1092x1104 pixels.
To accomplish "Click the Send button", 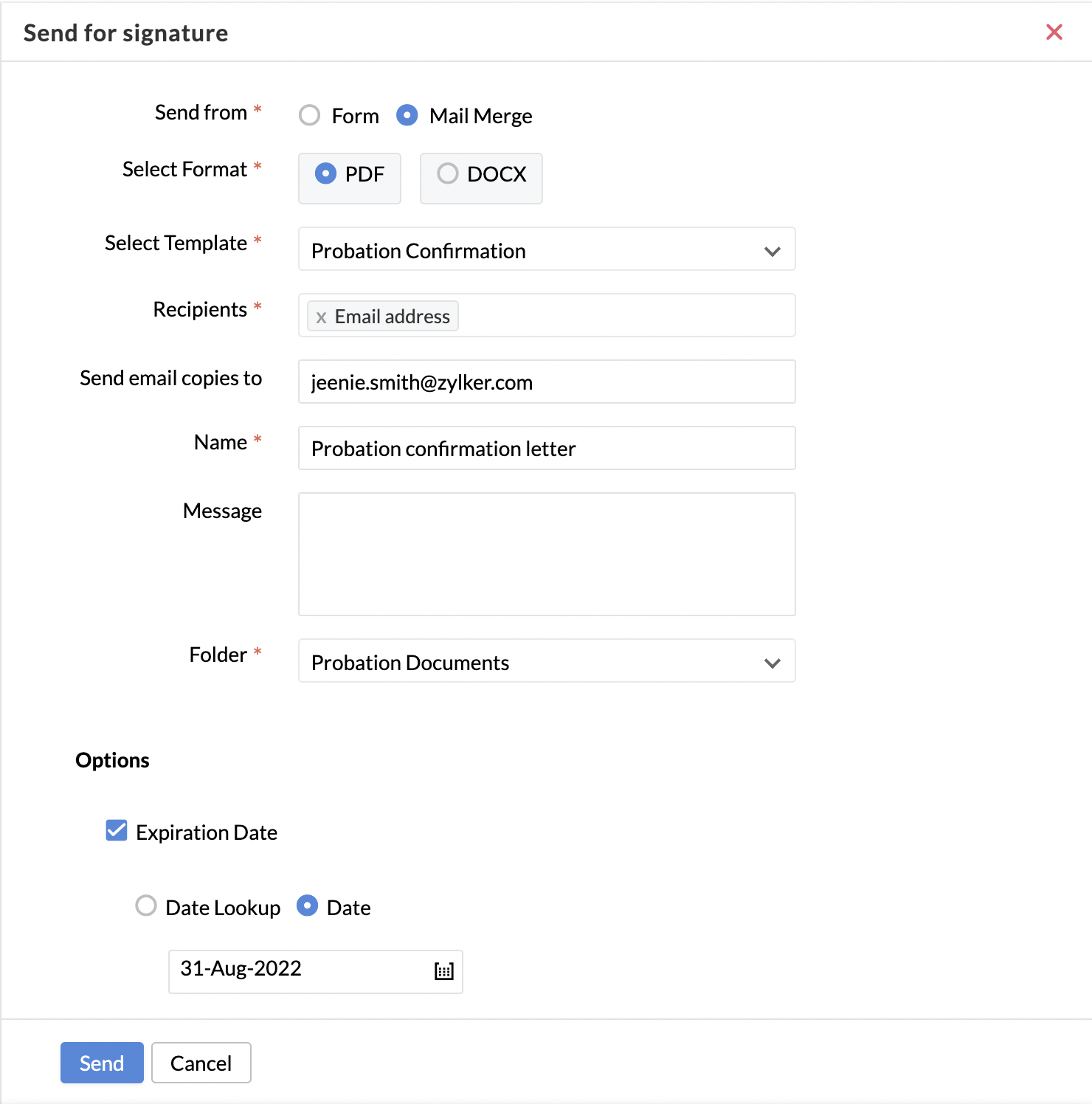I will (102, 1063).
